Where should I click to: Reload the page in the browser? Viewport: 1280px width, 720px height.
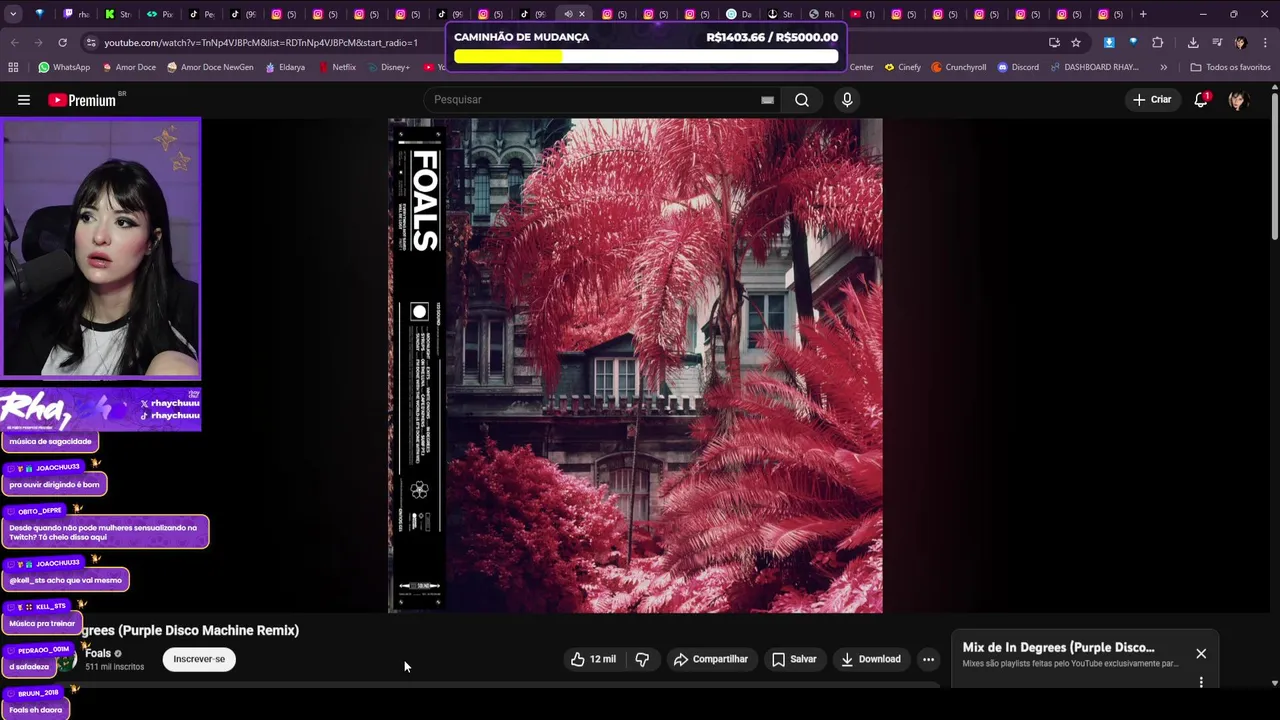[62, 43]
